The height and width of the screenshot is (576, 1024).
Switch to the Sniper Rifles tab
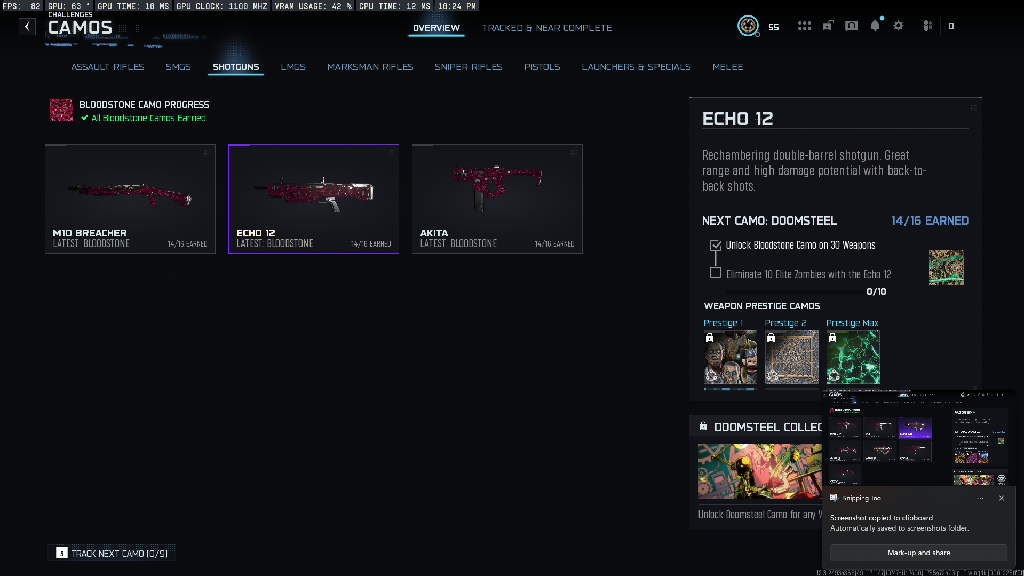(x=468, y=67)
